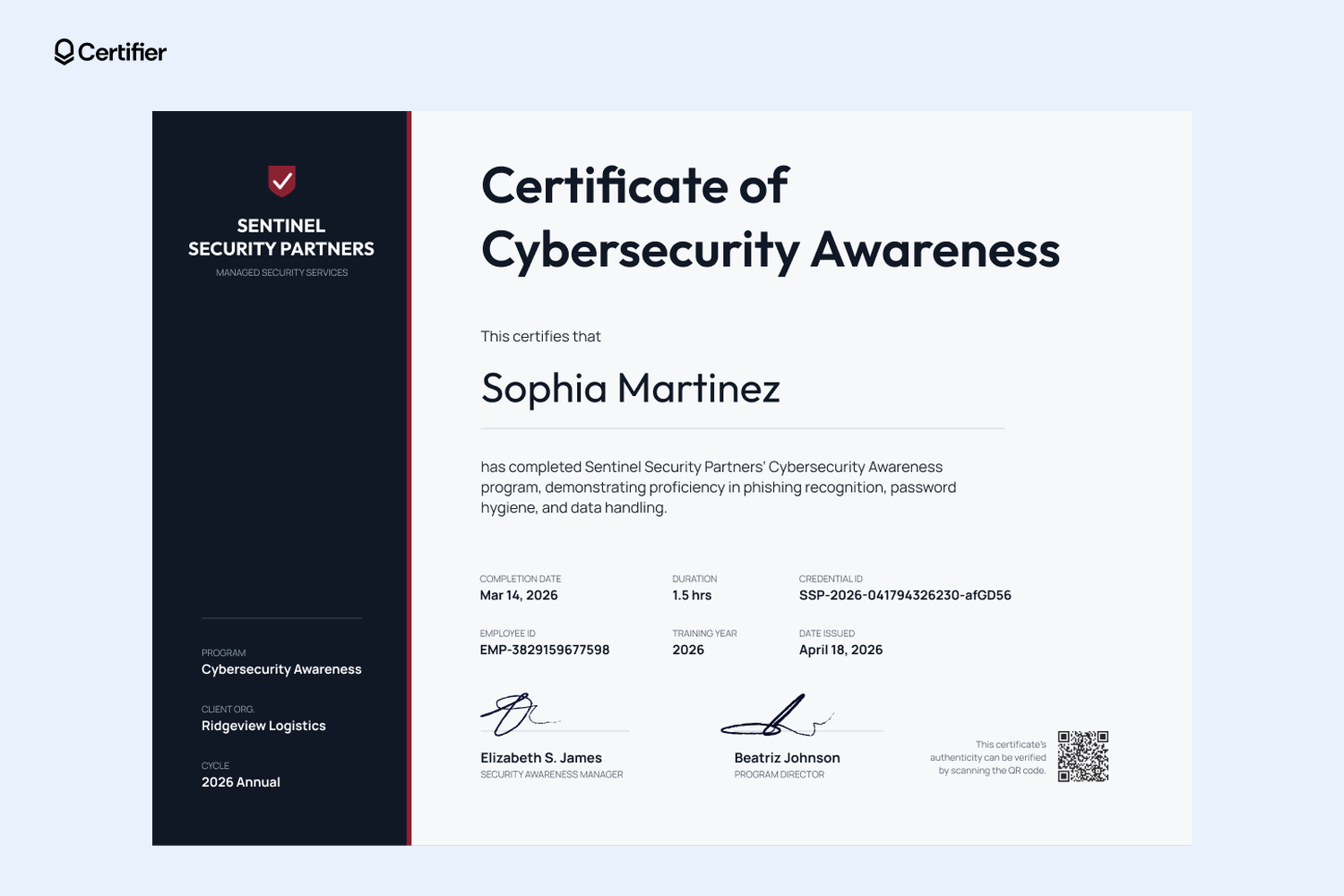Screen dimensions: 1344x896
Task: Click the This certifies that line
Action: click(x=540, y=337)
